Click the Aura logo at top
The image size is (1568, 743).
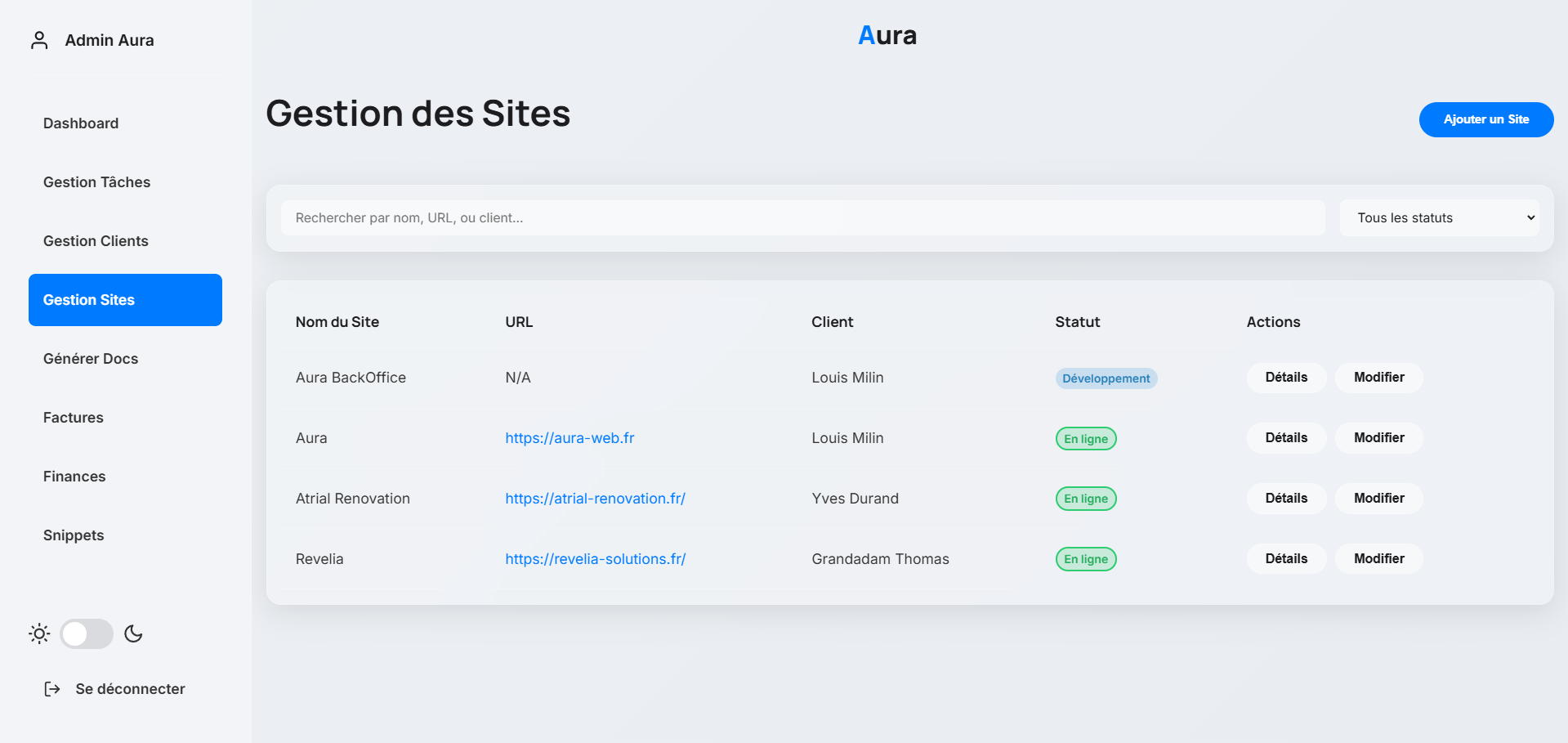[x=887, y=35]
